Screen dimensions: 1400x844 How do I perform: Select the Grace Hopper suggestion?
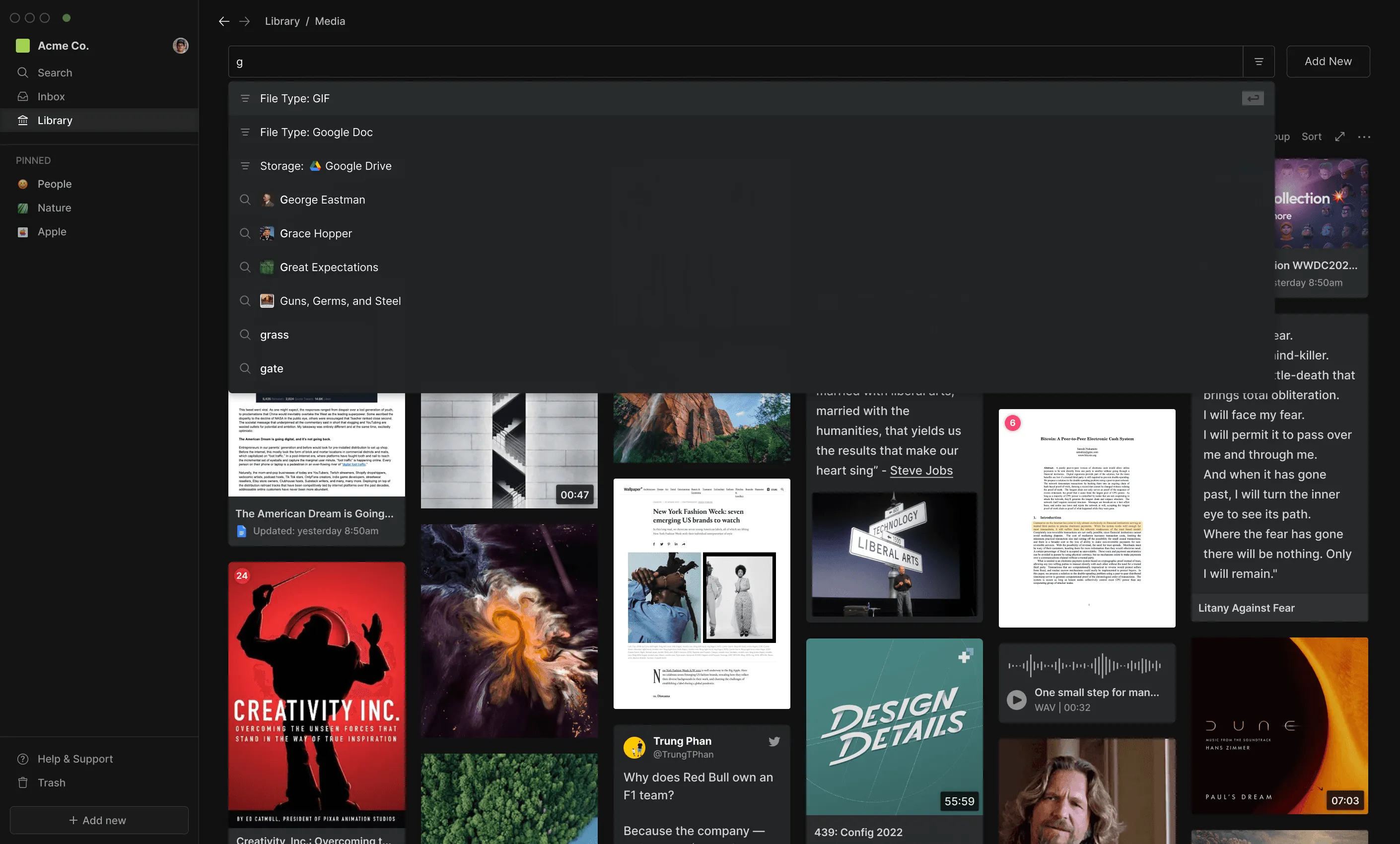(x=751, y=234)
